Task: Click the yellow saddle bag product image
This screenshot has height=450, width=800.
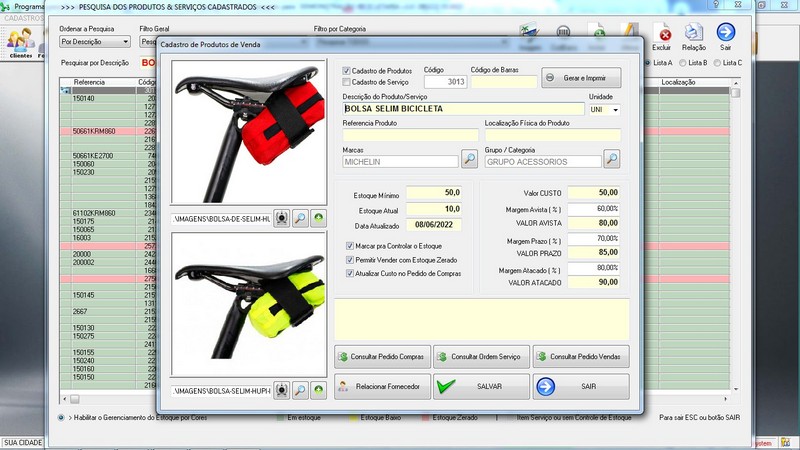Action: click(249, 304)
